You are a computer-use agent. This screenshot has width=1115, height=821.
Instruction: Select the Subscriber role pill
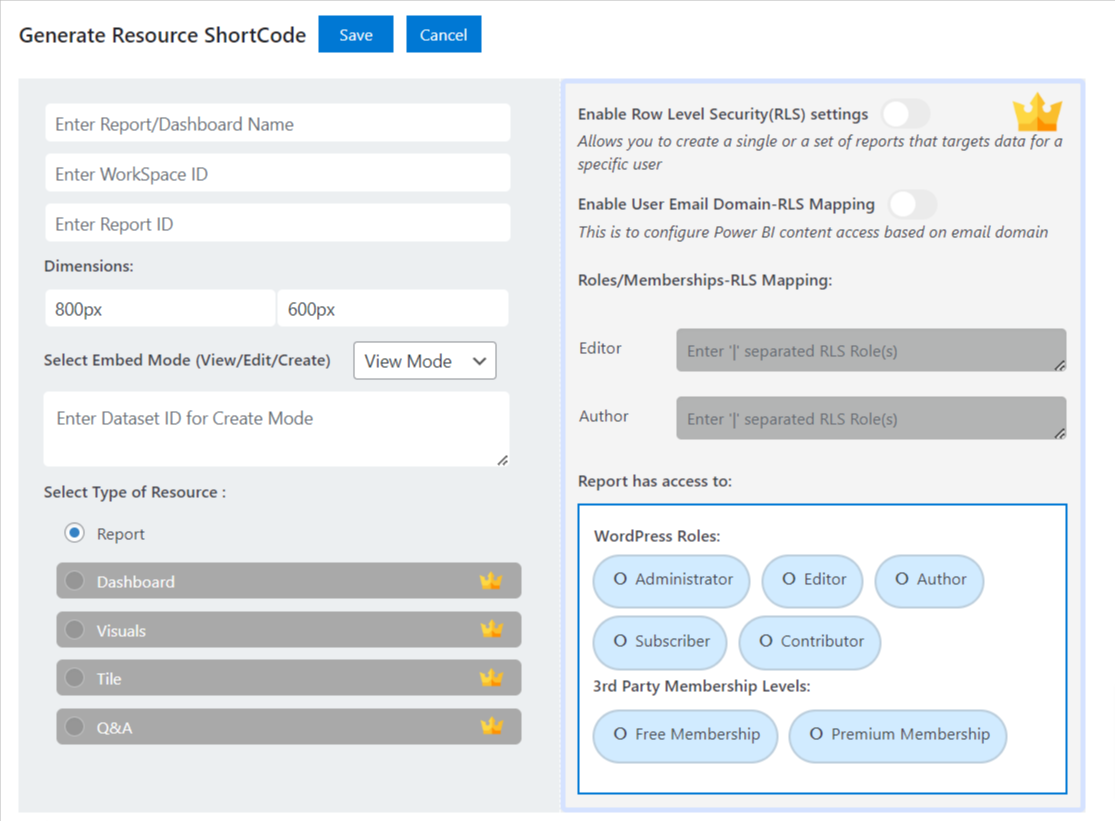pyautogui.click(x=660, y=642)
